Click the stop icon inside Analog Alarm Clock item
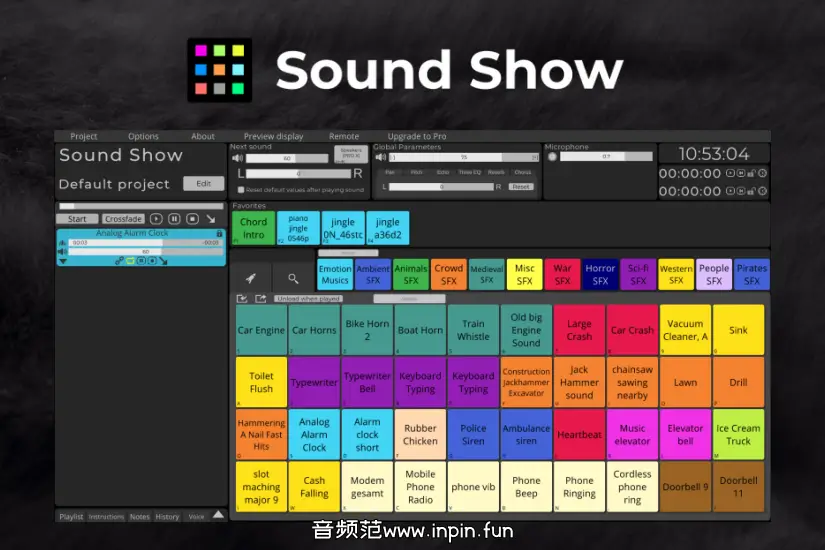The width and height of the screenshot is (825, 550). tap(152, 261)
